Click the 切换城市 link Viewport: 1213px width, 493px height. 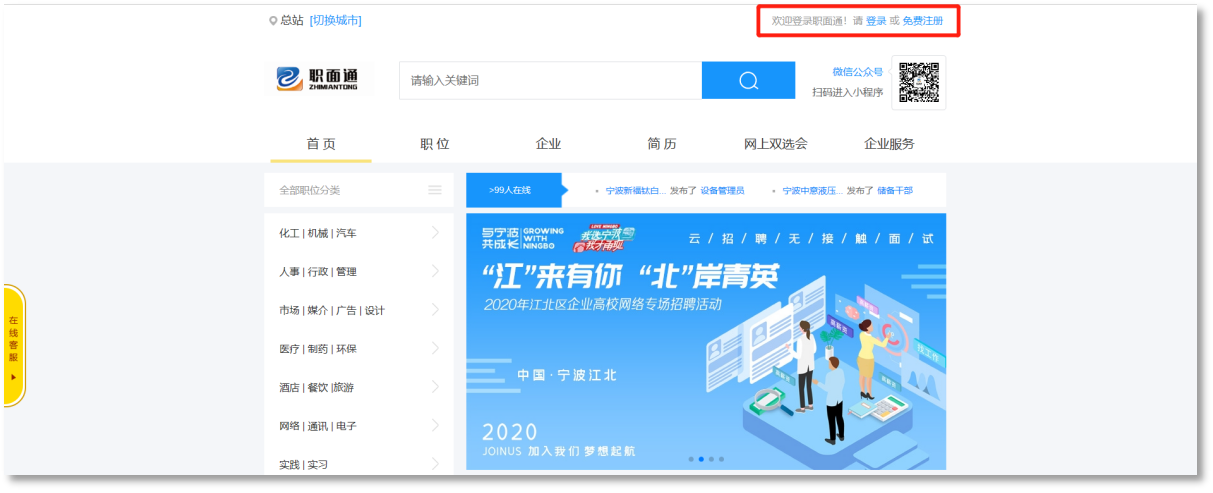(x=335, y=21)
